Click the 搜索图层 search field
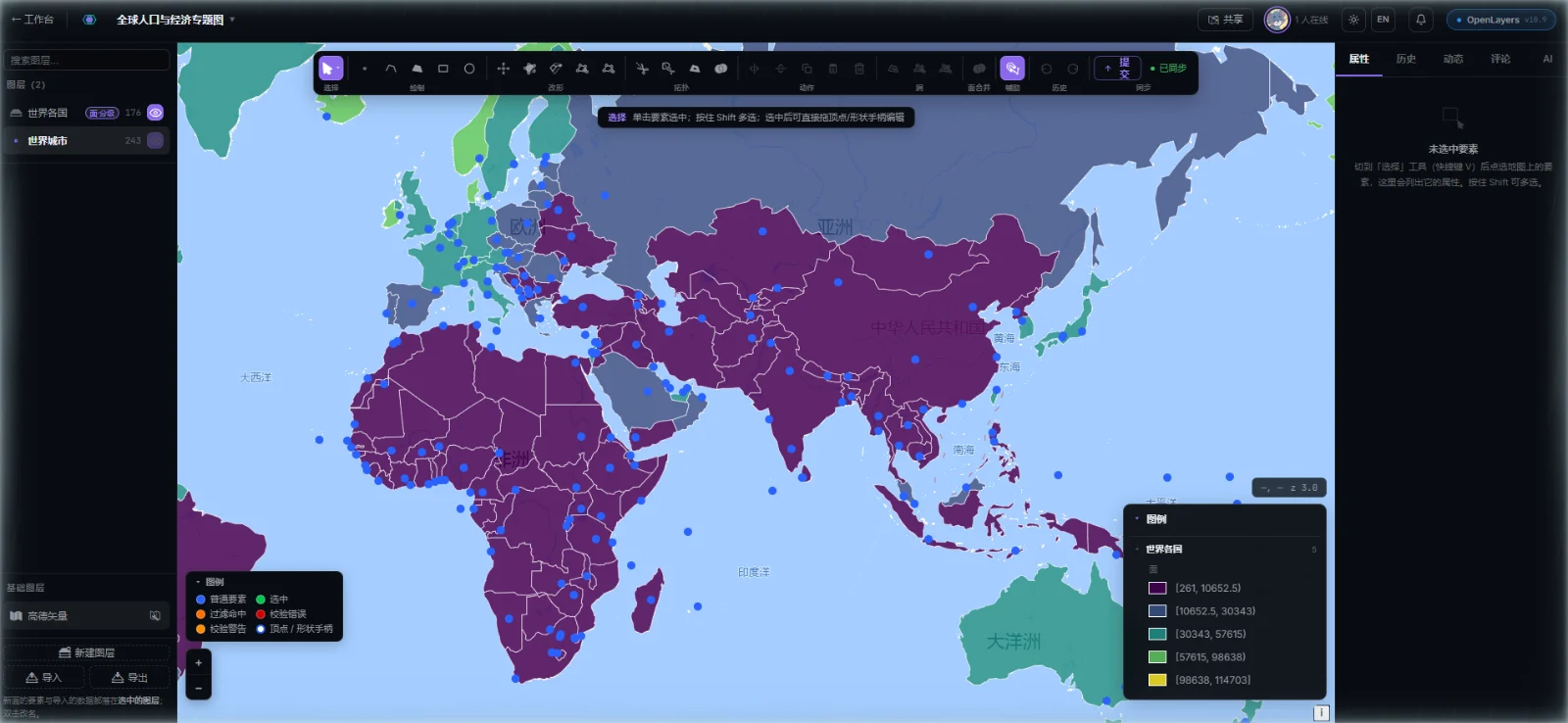The image size is (1568, 723). point(86,60)
